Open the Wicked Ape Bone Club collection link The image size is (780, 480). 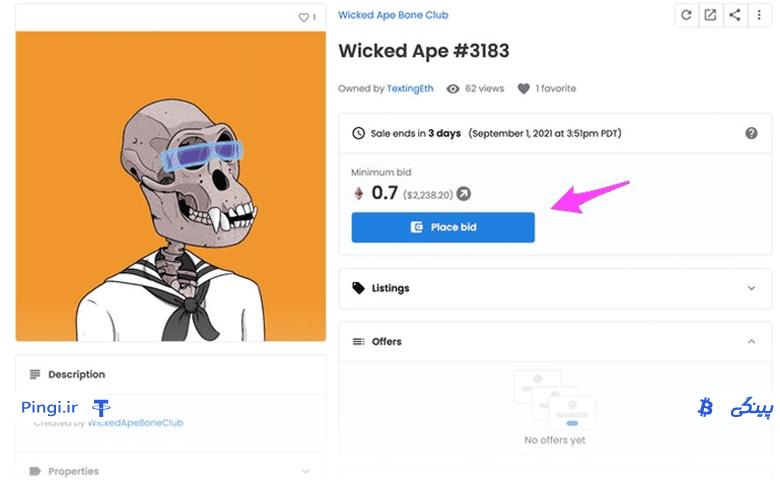click(x=393, y=15)
